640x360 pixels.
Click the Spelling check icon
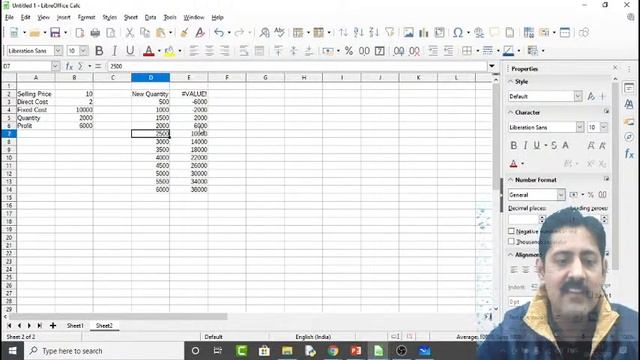point(280,32)
